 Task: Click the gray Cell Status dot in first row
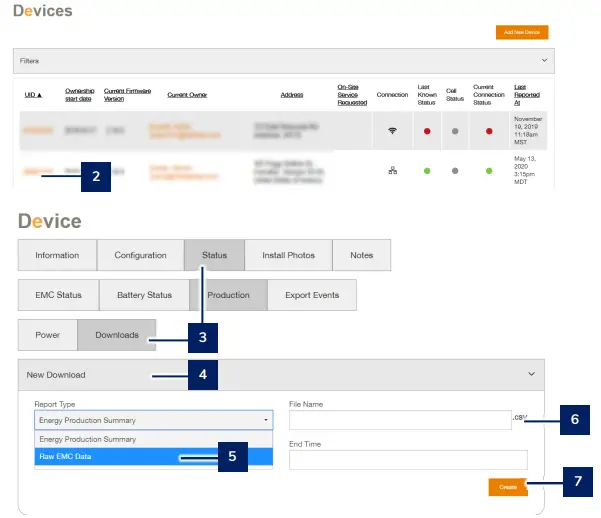click(x=455, y=131)
